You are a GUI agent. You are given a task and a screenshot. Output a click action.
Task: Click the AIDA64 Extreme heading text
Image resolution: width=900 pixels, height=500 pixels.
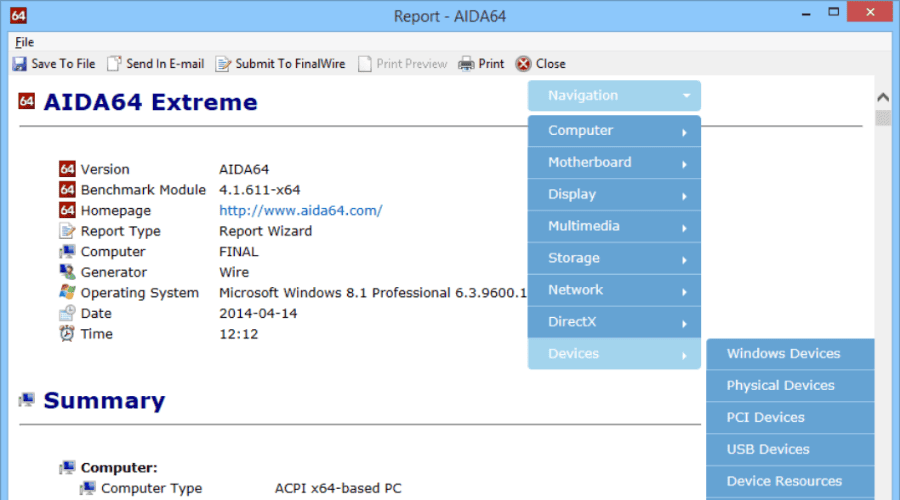150,102
